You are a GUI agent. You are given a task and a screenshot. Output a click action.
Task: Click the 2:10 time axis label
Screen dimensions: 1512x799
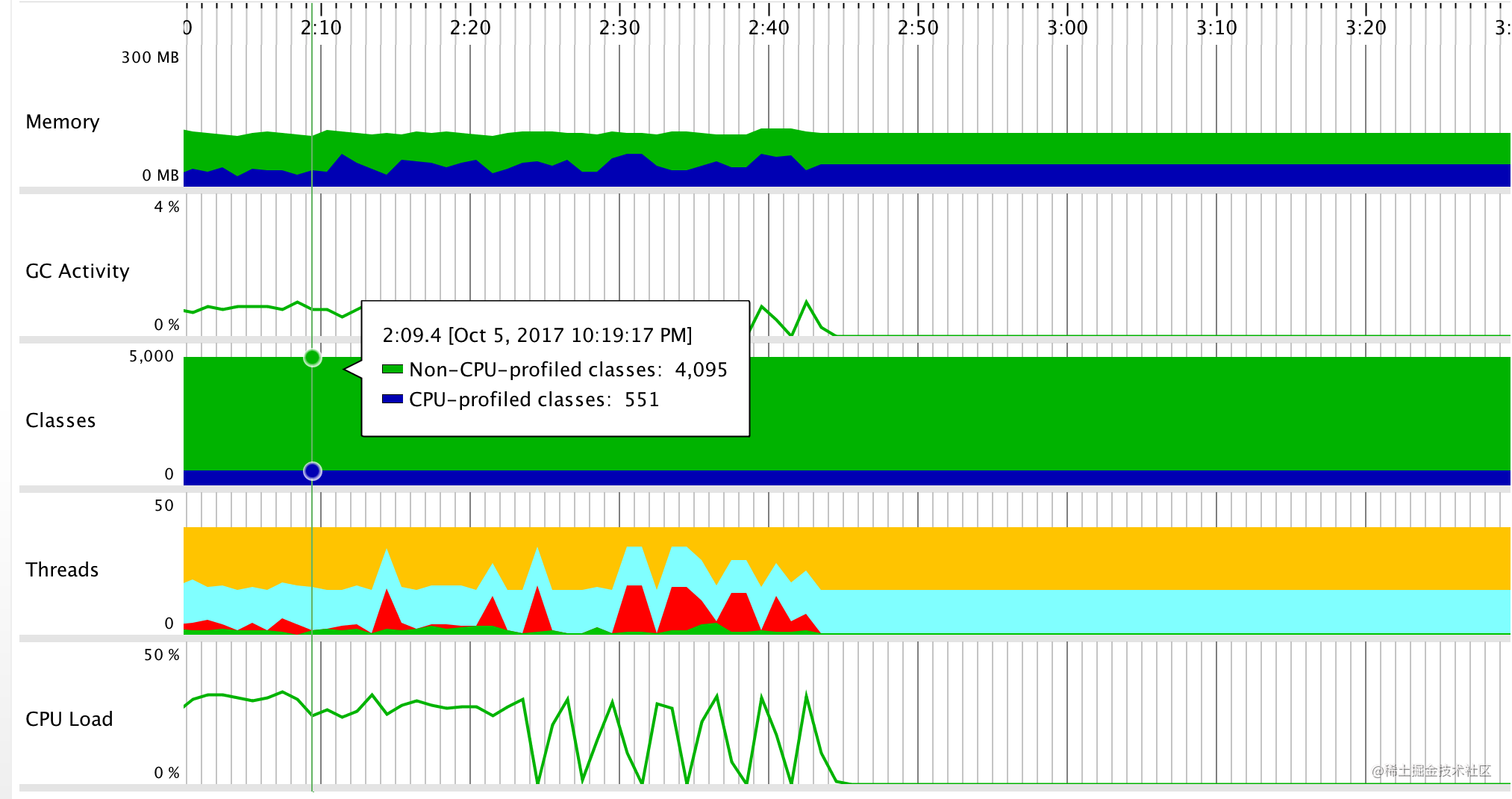pyautogui.click(x=321, y=28)
